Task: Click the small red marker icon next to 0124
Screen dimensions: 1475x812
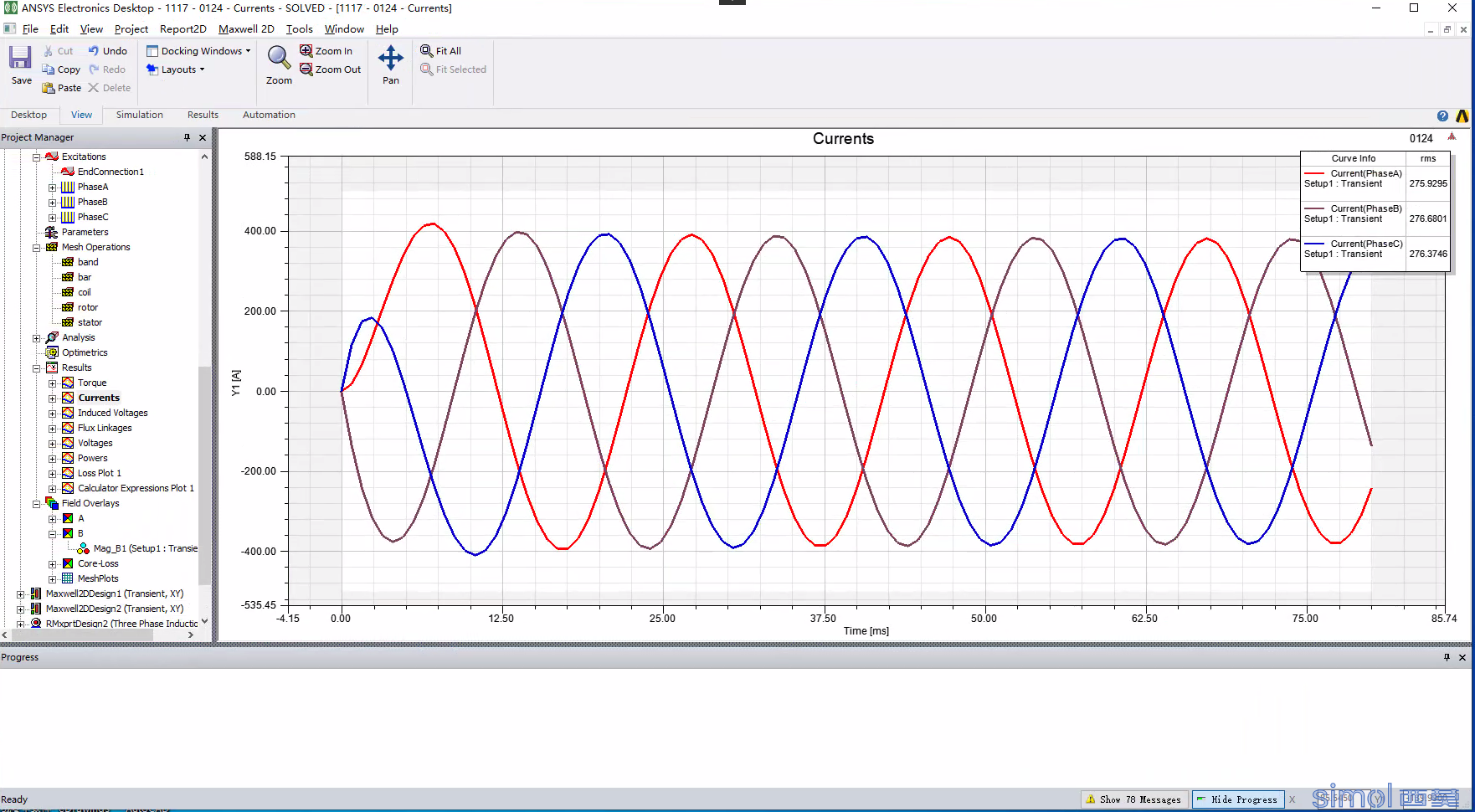Action: (x=1452, y=136)
